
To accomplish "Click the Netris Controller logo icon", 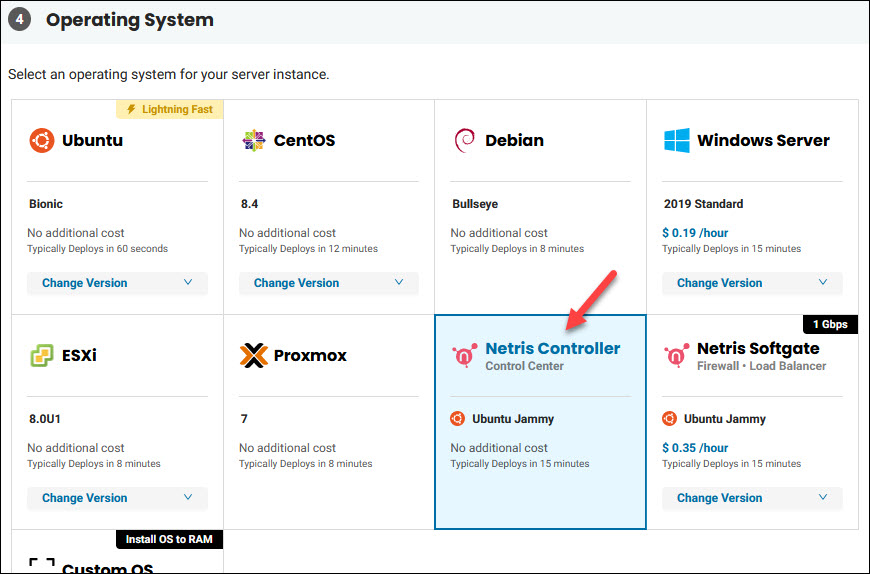I will 464,355.
